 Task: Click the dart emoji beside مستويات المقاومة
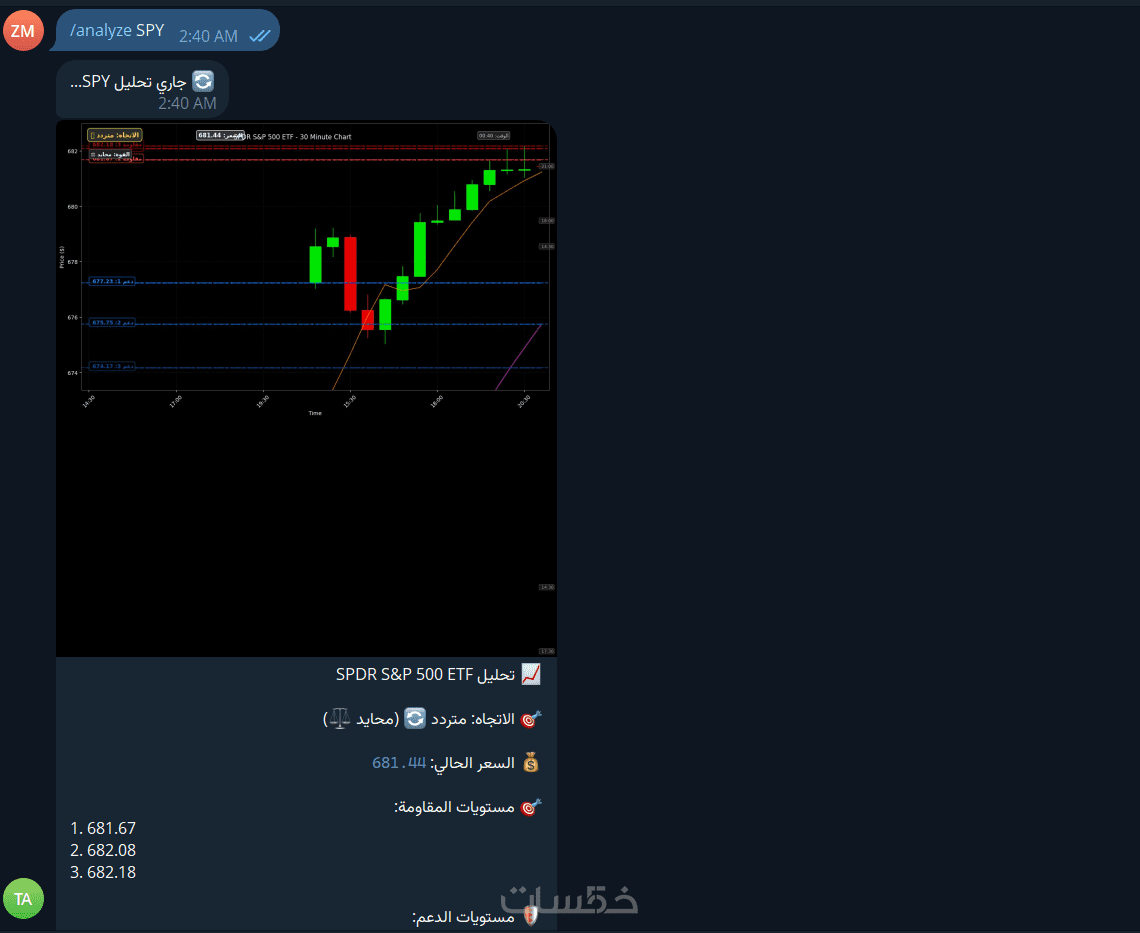click(531, 807)
